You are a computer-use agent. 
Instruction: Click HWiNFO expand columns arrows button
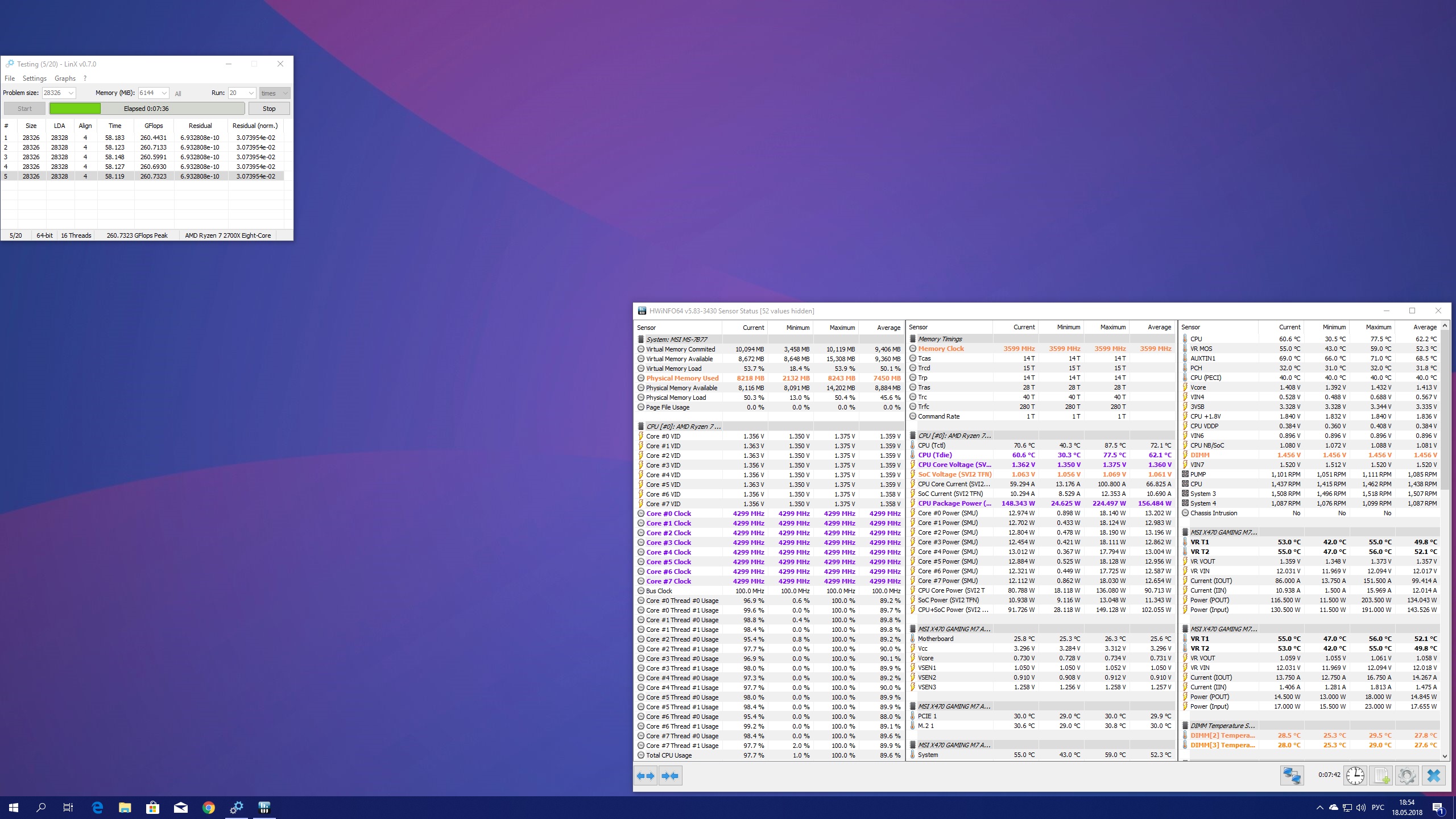pos(646,776)
